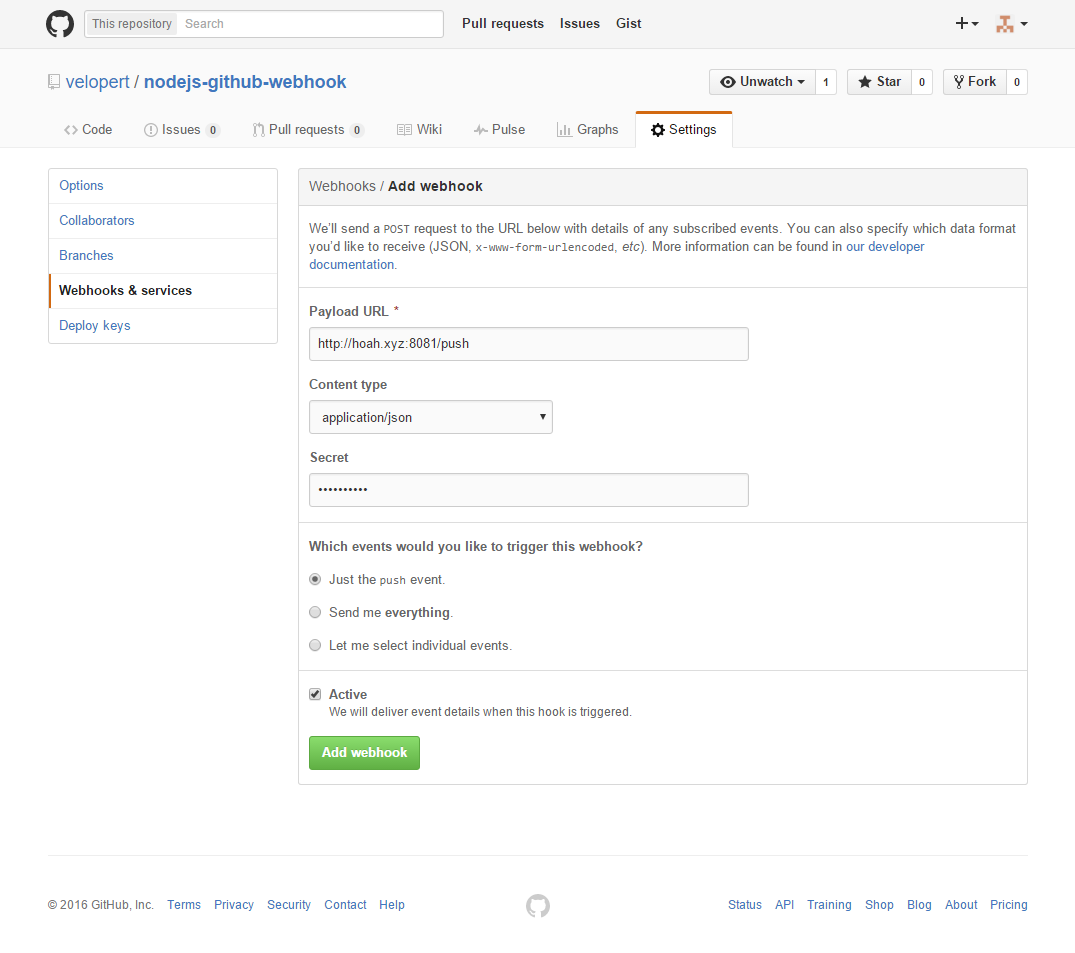This screenshot has width=1075, height=953.
Task: Switch to the Issues tab
Action: tap(181, 130)
